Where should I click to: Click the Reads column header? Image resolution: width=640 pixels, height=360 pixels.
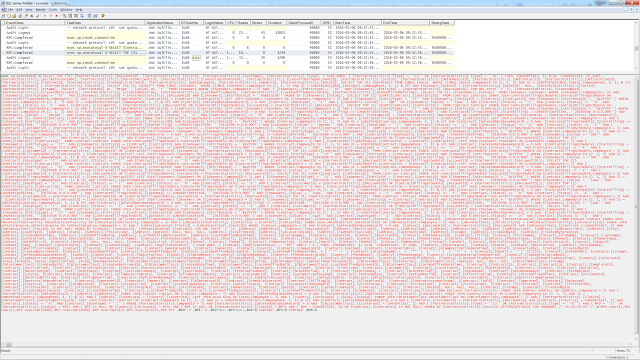tap(243, 23)
